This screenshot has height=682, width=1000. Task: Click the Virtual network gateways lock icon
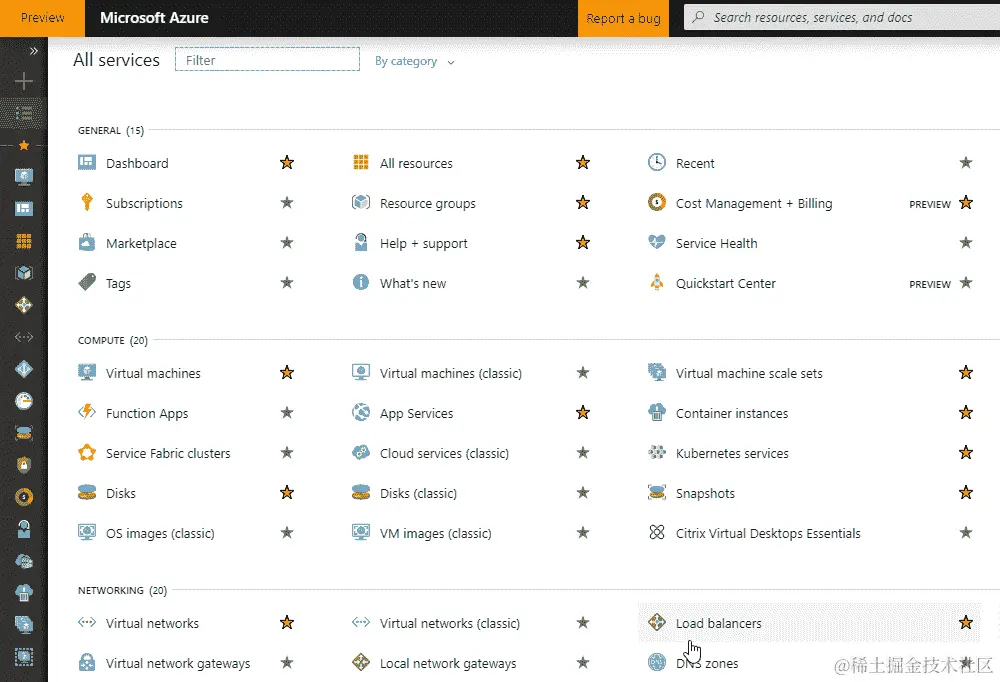click(x=87, y=662)
